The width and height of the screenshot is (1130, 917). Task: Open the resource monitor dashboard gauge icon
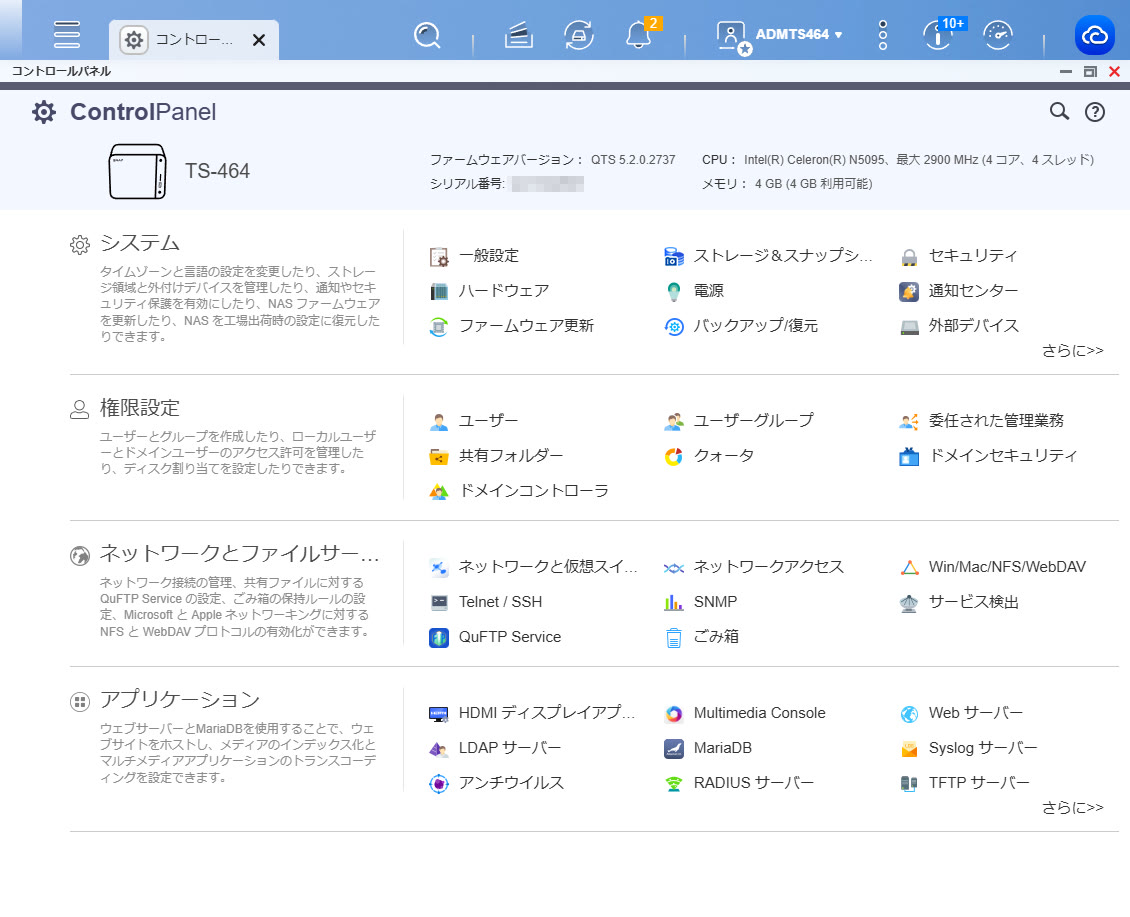click(x=998, y=35)
